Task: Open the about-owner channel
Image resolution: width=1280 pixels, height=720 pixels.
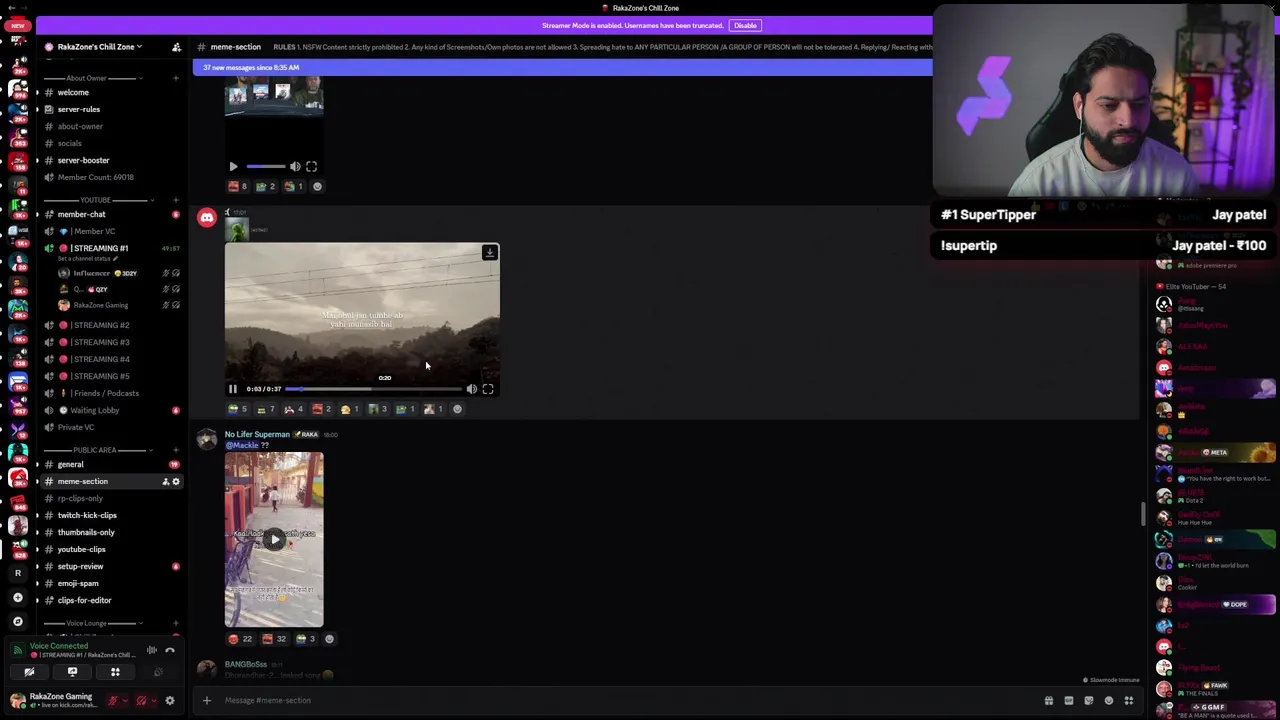Action: pos(80,126)
